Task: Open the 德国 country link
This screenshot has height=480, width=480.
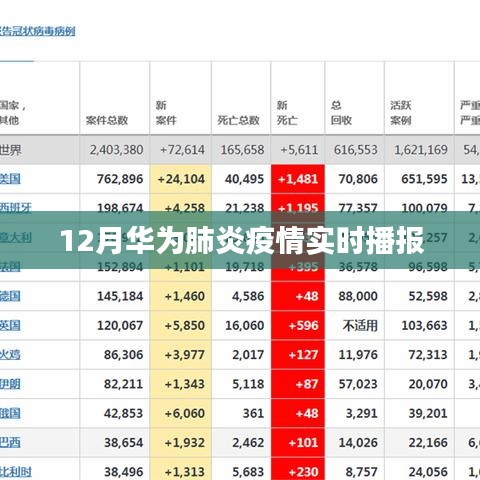Action: coord(10,296)
